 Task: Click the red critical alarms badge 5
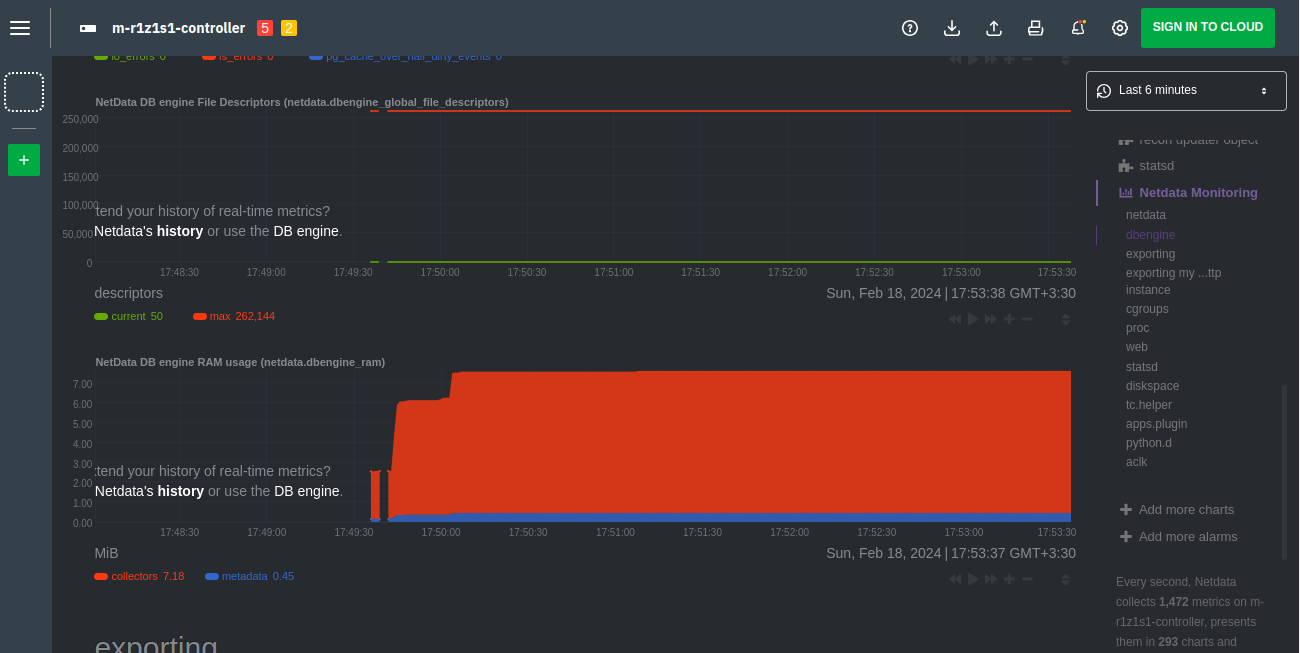[x=265, y=28]
